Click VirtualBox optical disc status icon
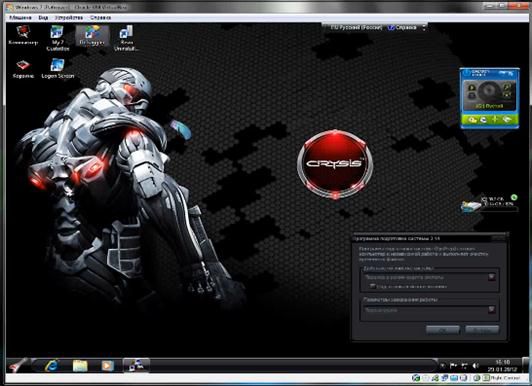 coord(425,378)
